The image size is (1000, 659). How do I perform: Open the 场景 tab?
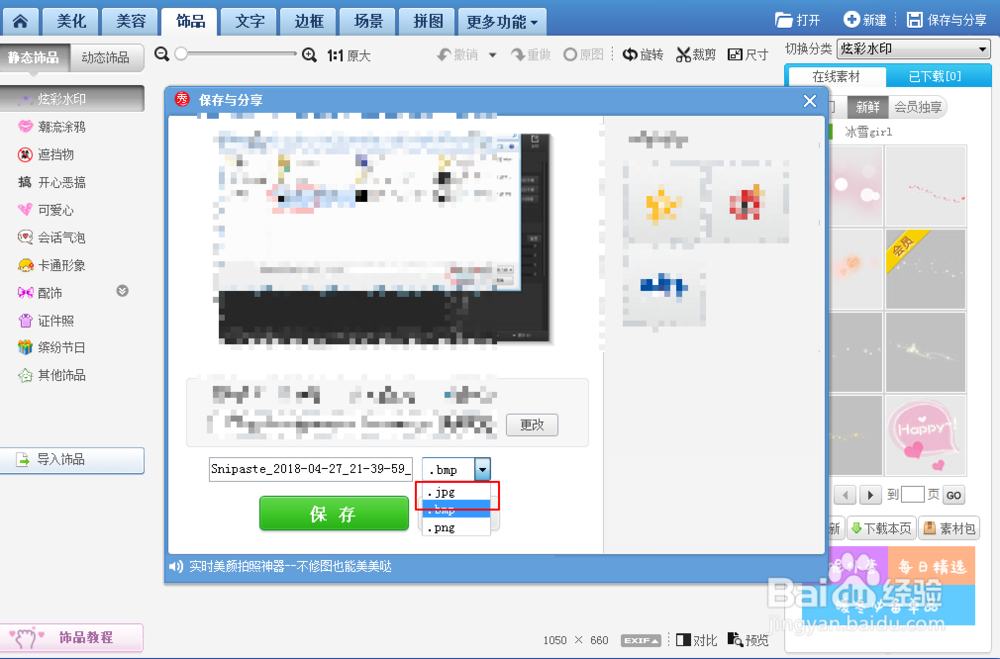(368, 22)
